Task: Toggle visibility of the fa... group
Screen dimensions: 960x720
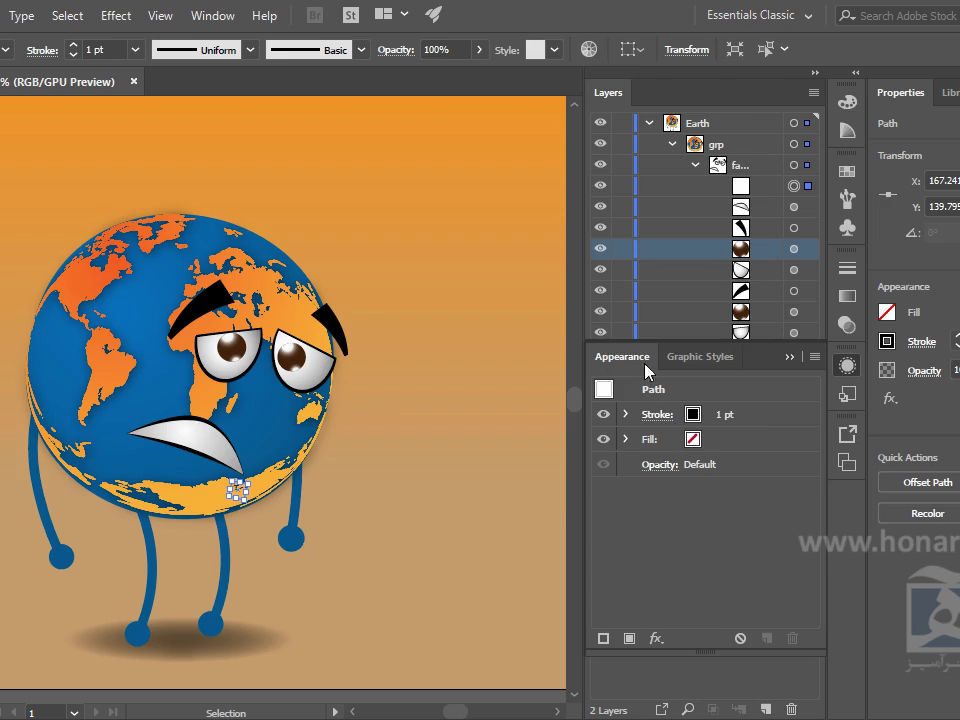Action: tap(601, 164)
